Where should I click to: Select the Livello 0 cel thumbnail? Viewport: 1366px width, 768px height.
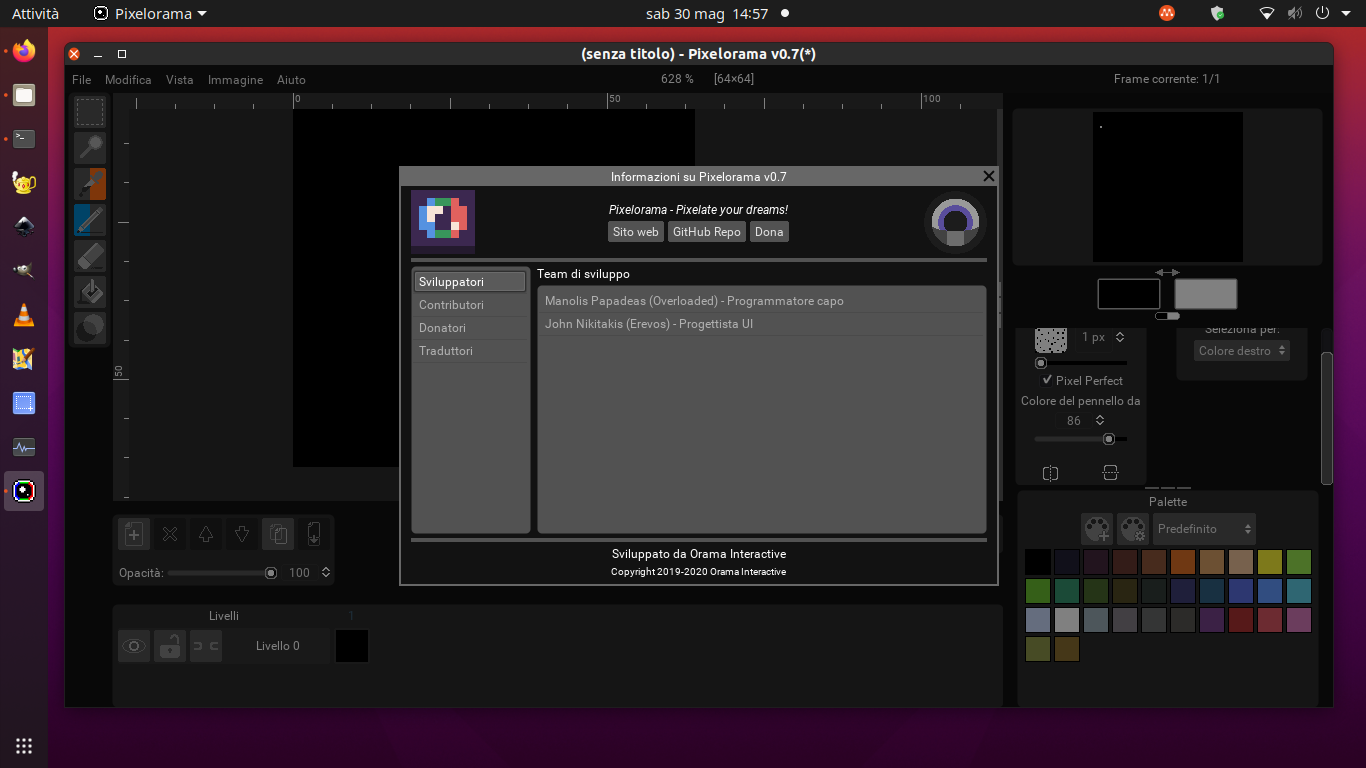pyautogui.click(x=352, y=646)
